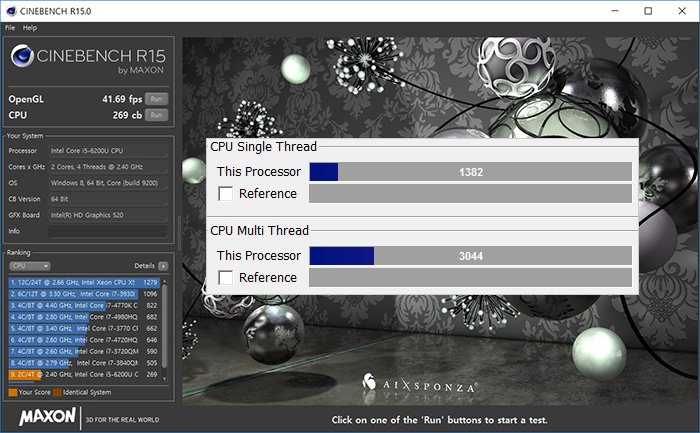Select ranking entry Intel Core i7-3840QM

[84, 363]
